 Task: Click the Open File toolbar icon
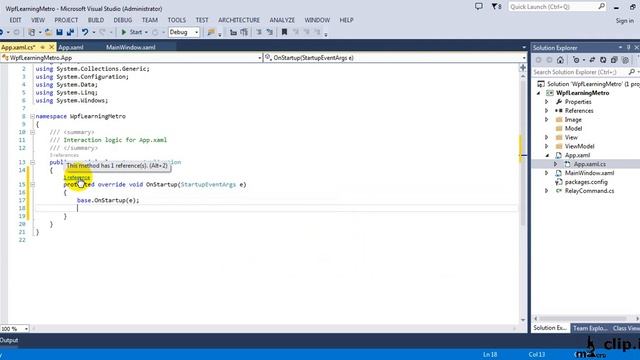pos(48,32)
